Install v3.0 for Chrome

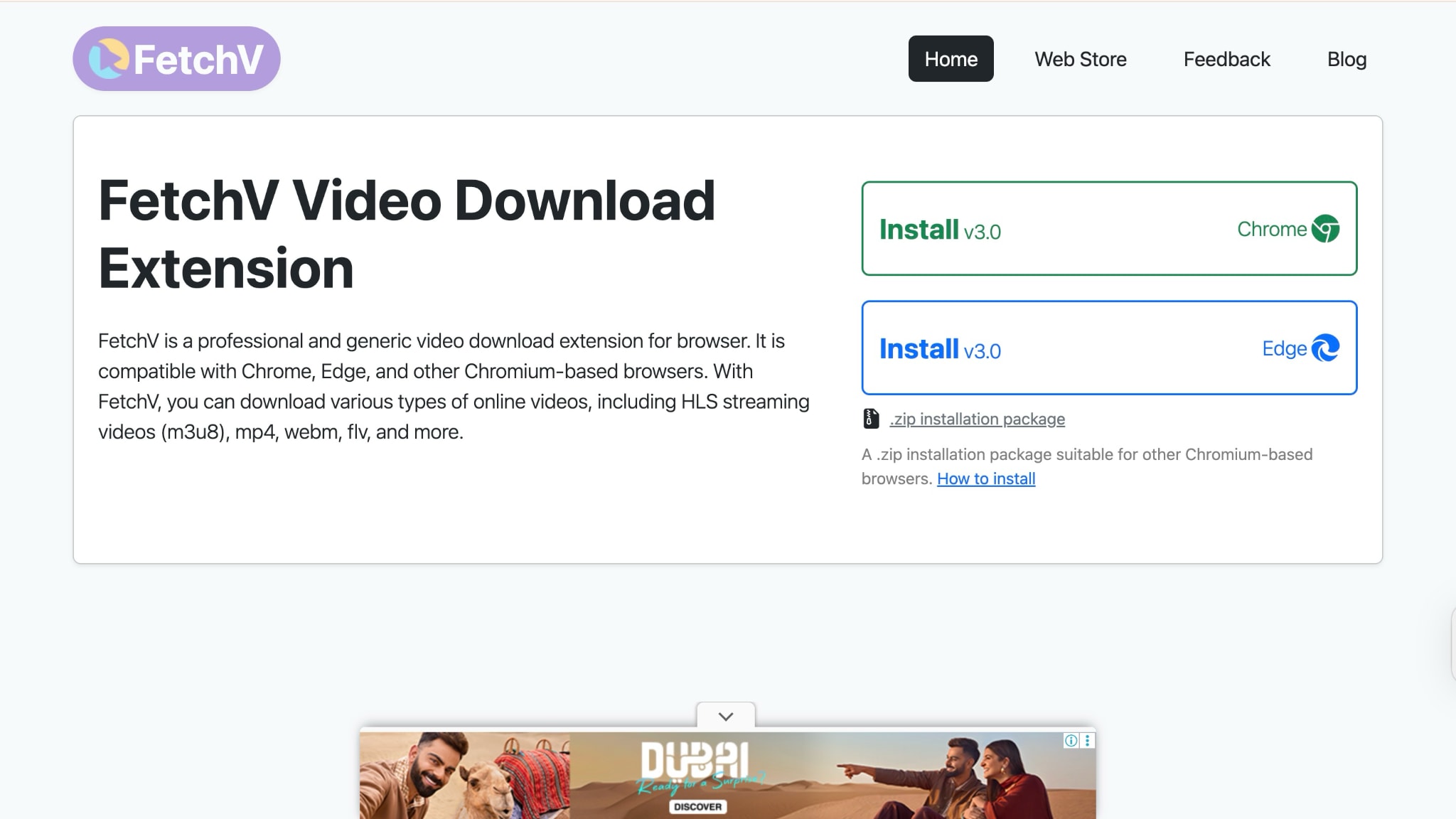pos(940,230)
